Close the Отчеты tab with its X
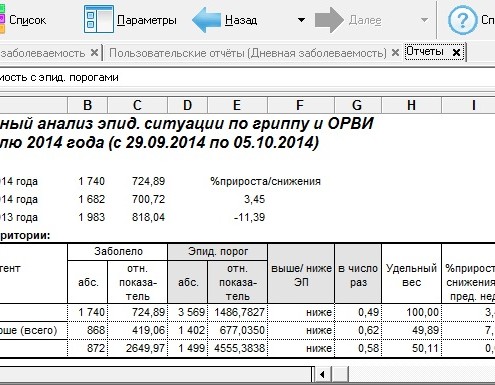This screenshot has width=495, height=385. tap(456, 52)
